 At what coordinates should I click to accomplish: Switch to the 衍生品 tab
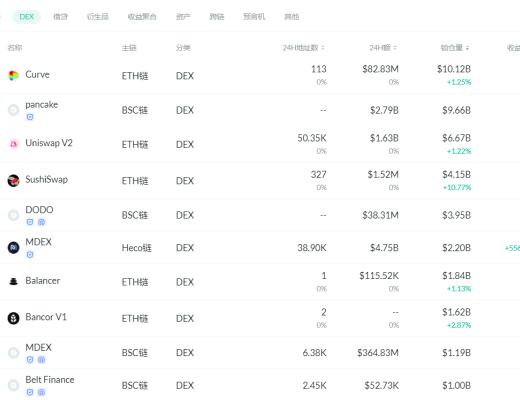click(98, 17)
